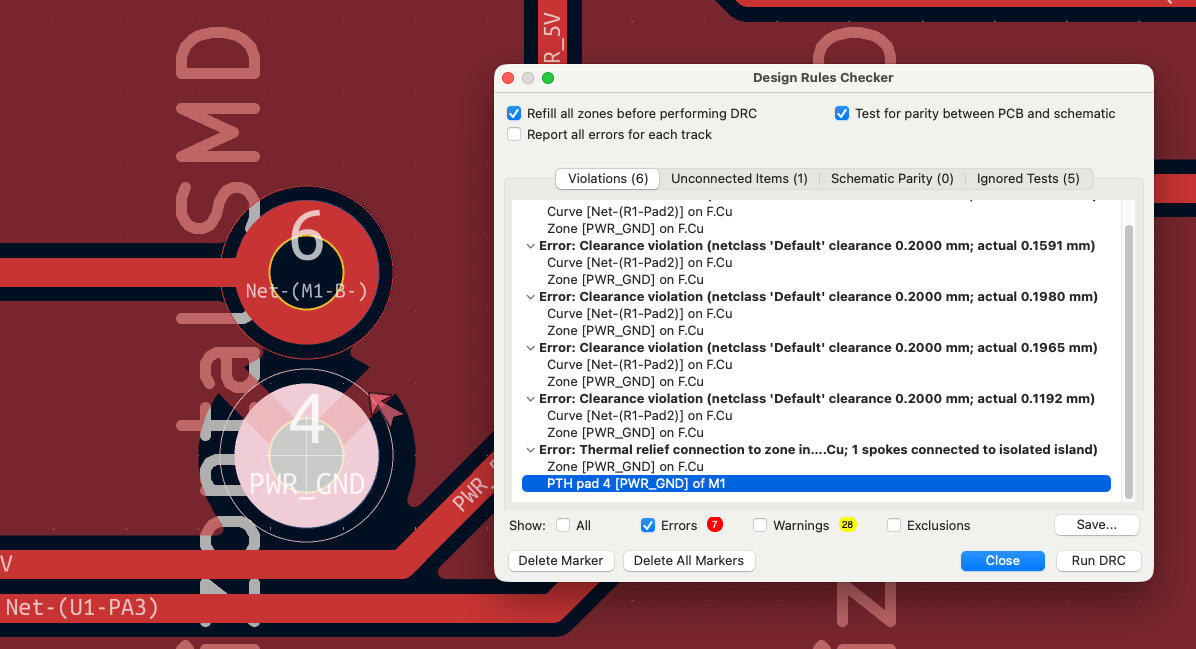The image size is (1196, 649).
Task: Enable the Exclusions filter checkbox
Action: pos(894,525)
